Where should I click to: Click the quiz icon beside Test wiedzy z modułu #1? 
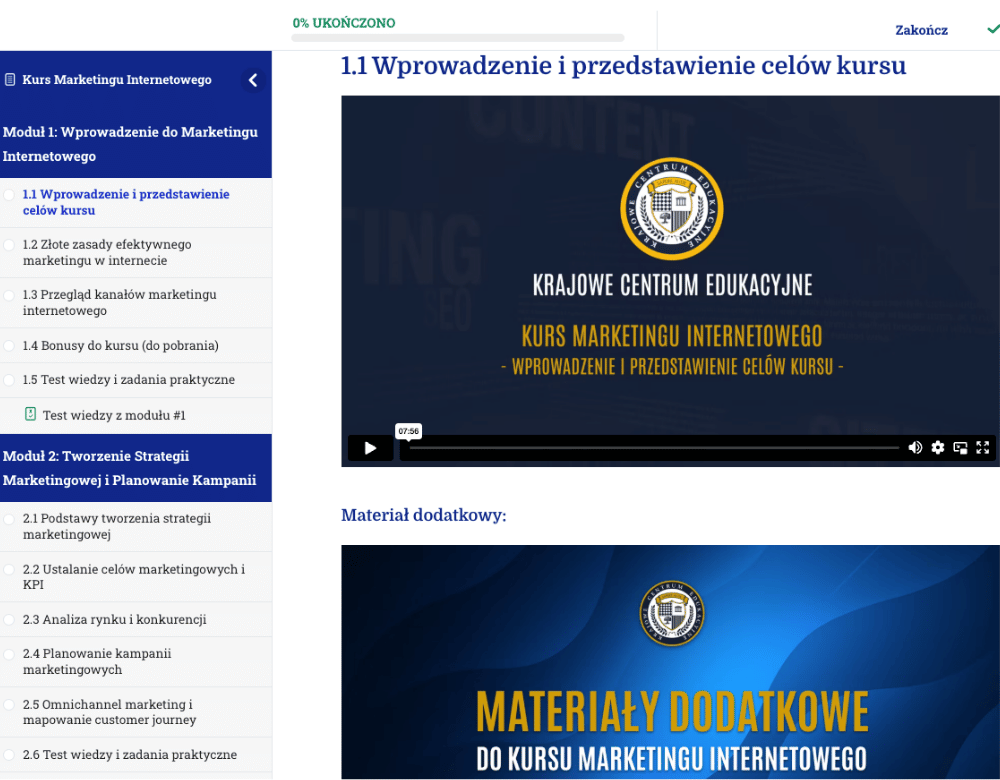pos(30,414)
